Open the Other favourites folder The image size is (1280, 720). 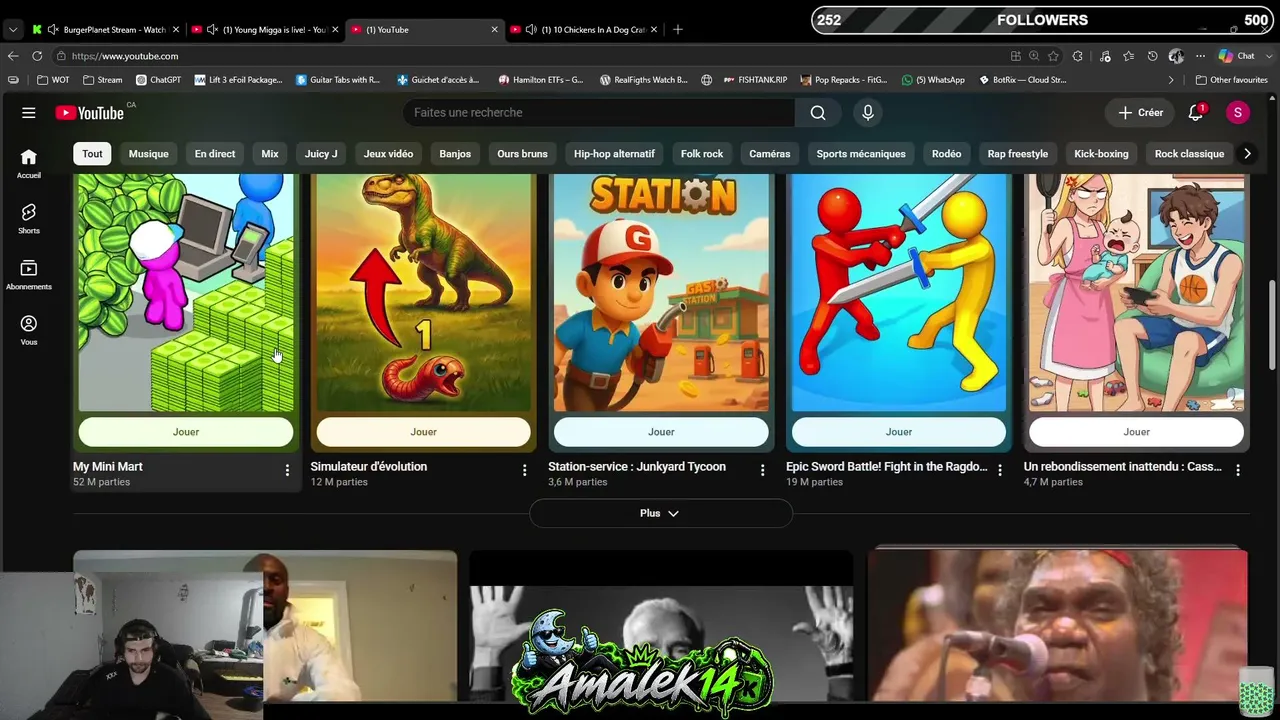[1231, 80]
